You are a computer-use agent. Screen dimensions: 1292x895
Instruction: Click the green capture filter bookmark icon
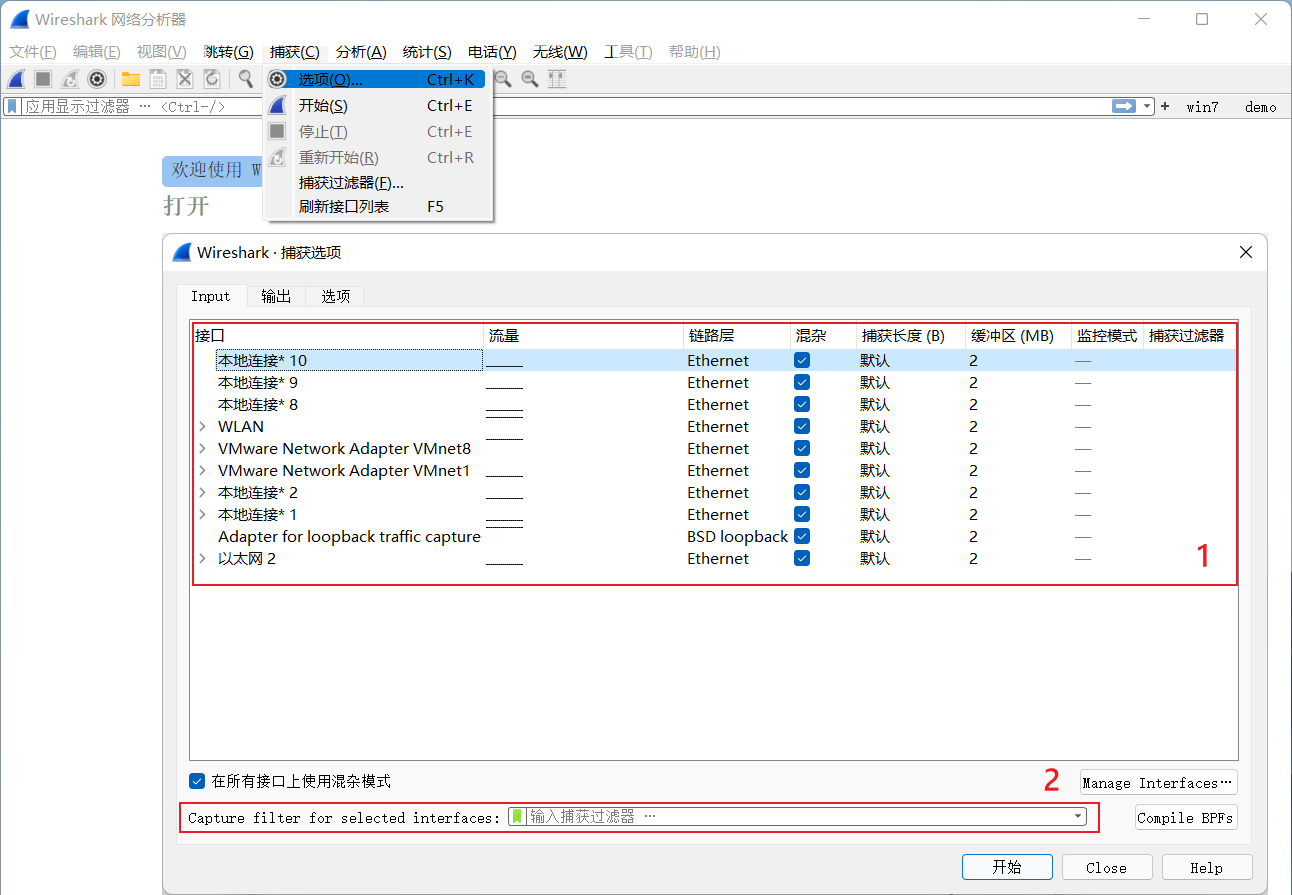pos(517,817)
